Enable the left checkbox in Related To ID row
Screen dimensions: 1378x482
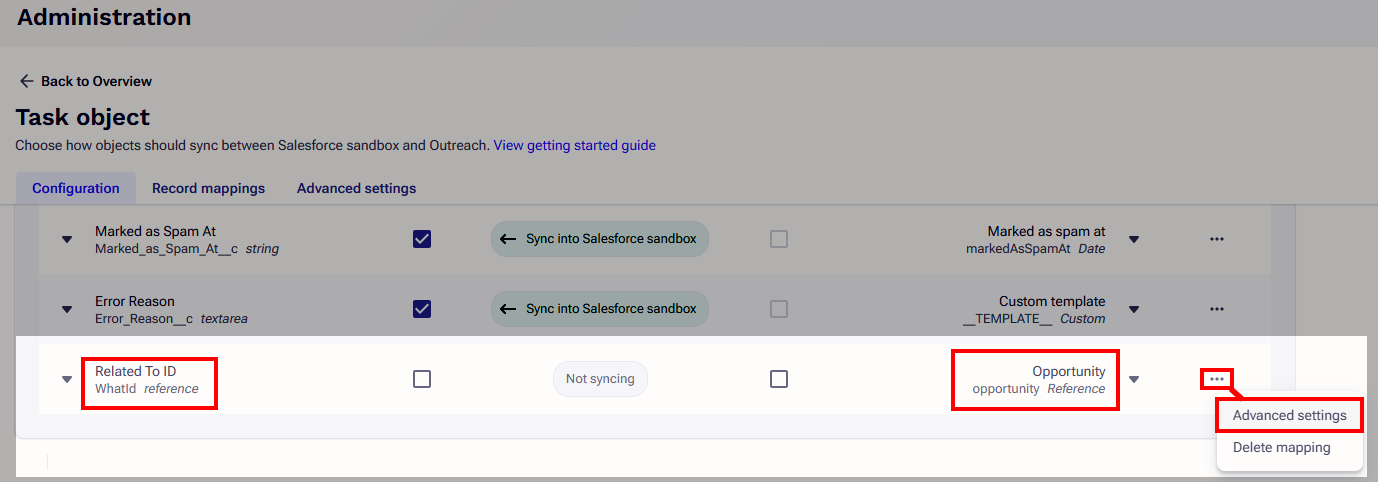tap(422, 379)
